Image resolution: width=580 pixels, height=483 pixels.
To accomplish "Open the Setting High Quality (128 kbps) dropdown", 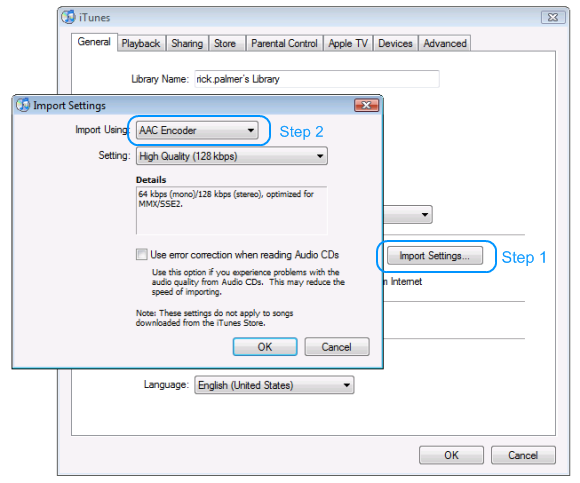I will click(x=232, y=156).
